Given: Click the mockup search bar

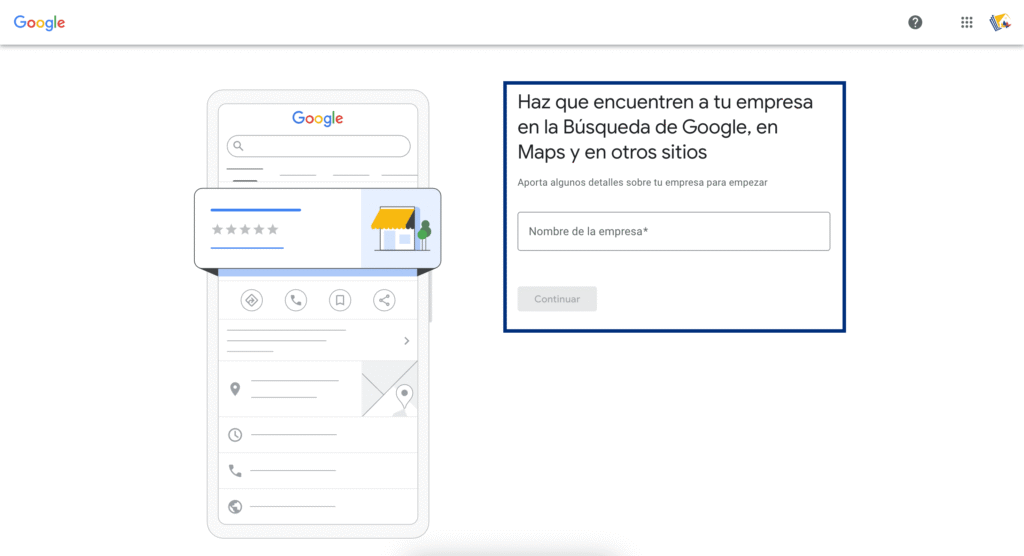Looking at the screenshot, I should point(318,146).
